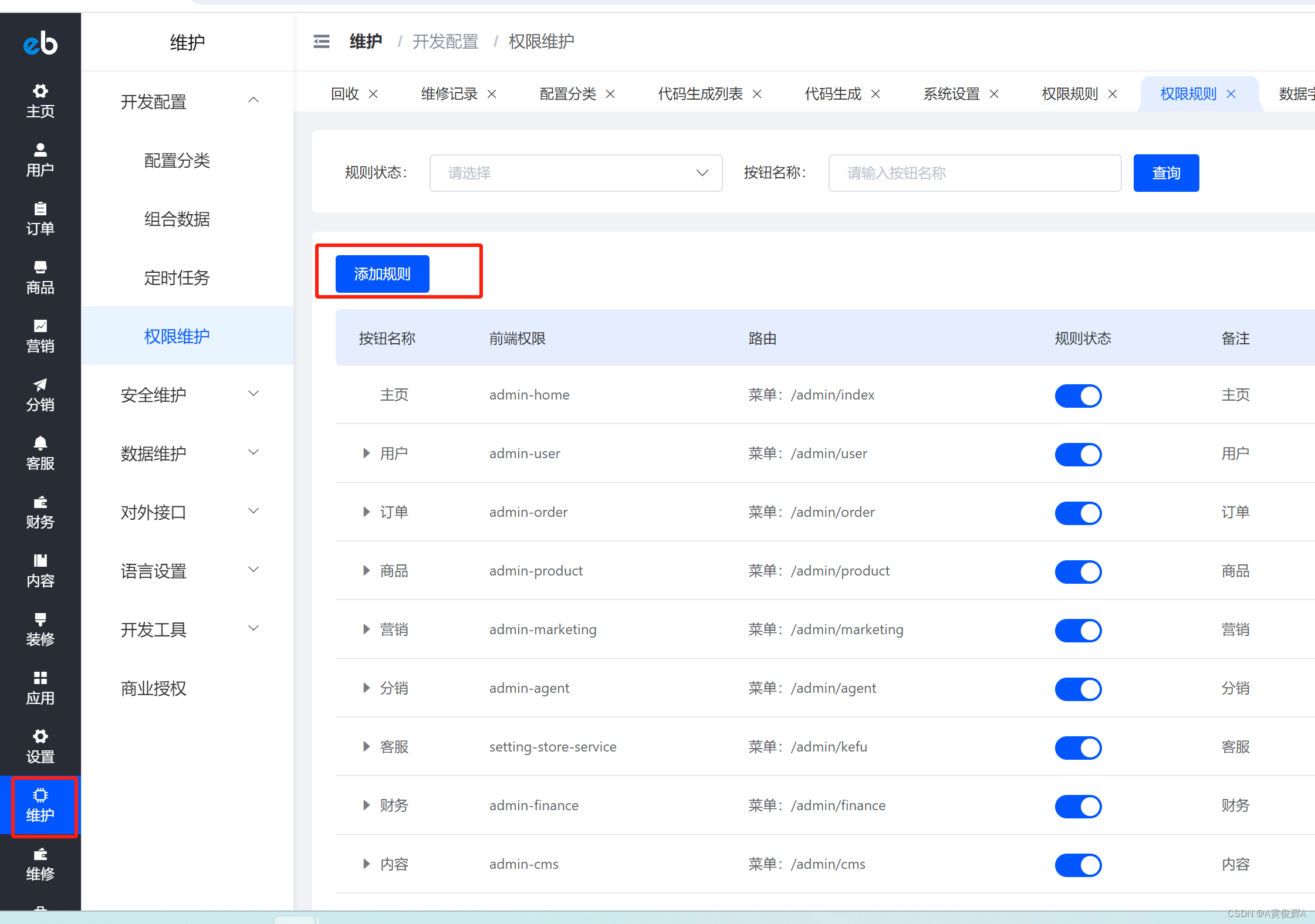The width and height of the screenshot is (1315, 924).
Task: Click 维护 breadcrumb link
Action: (x=366, y=42)
